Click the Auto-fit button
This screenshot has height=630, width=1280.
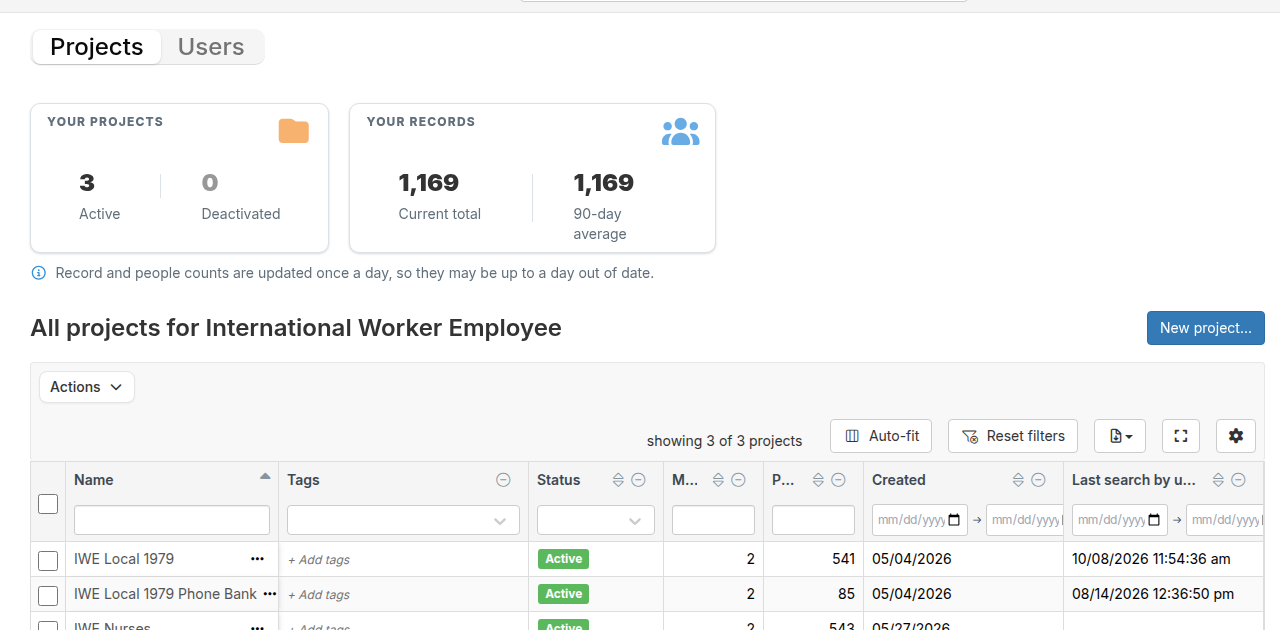[881, 436]
